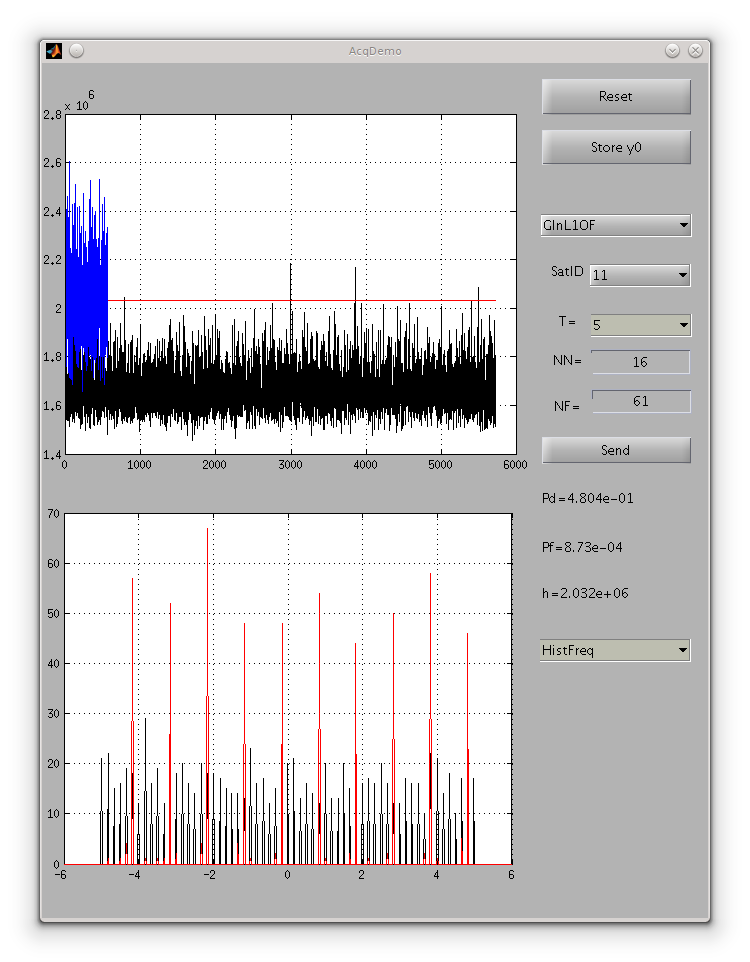The height and width of the screenshot is (962, 750).
Task: Open the T= dropdown showing 5
Action: coord(641,325)
